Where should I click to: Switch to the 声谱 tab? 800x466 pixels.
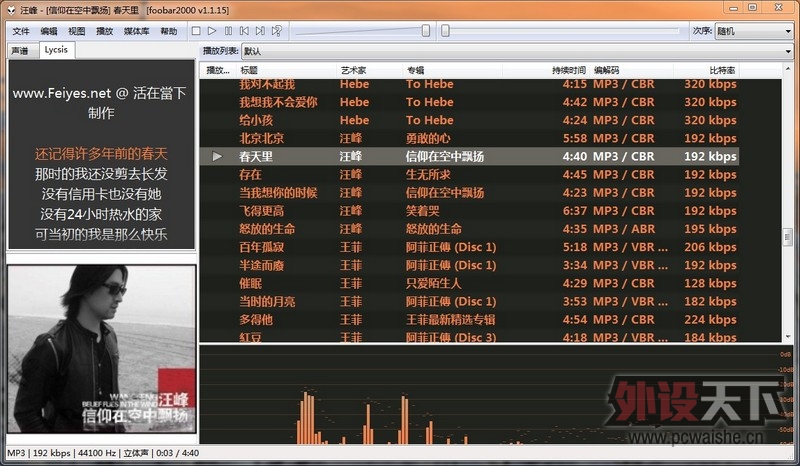[20, 51]
